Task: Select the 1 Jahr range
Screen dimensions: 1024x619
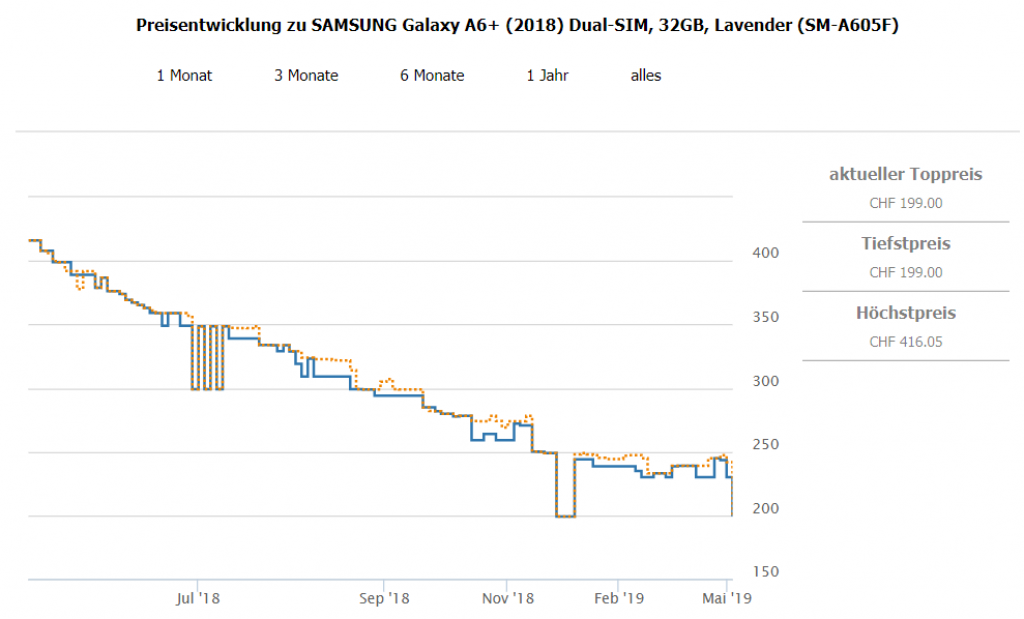Action: [x=547, y=75]
